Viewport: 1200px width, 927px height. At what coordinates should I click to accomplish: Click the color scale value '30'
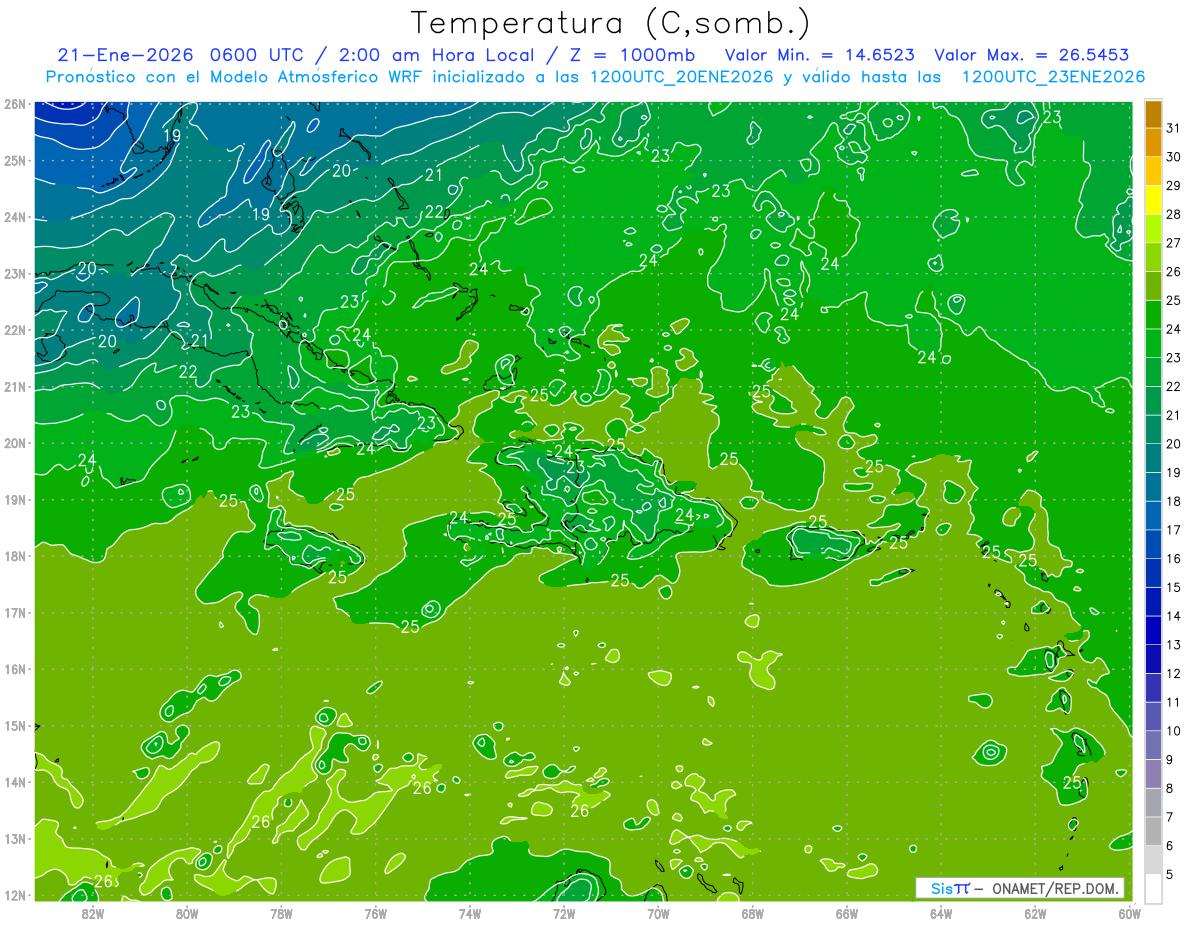[1173, 157]
